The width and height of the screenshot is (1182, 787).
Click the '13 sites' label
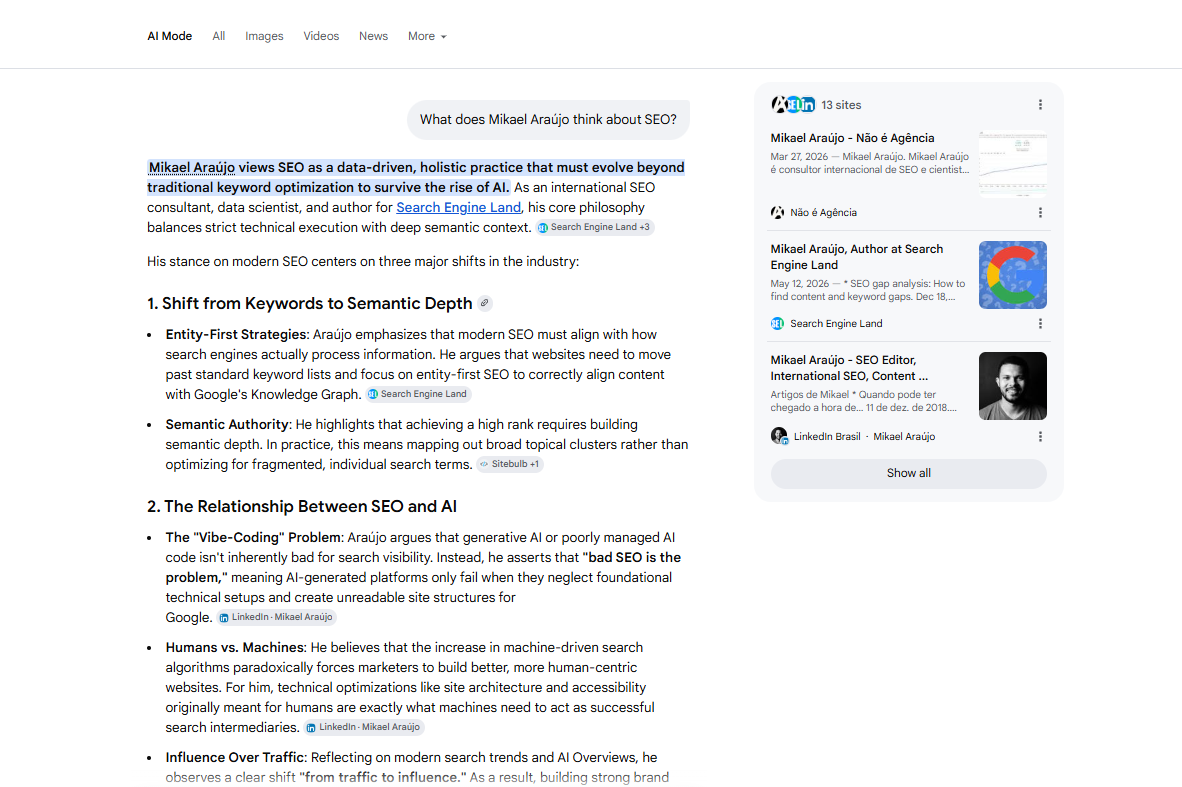pos(841,105)
